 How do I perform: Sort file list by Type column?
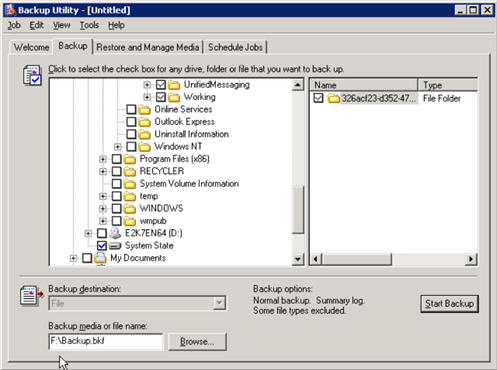(448, 85)
